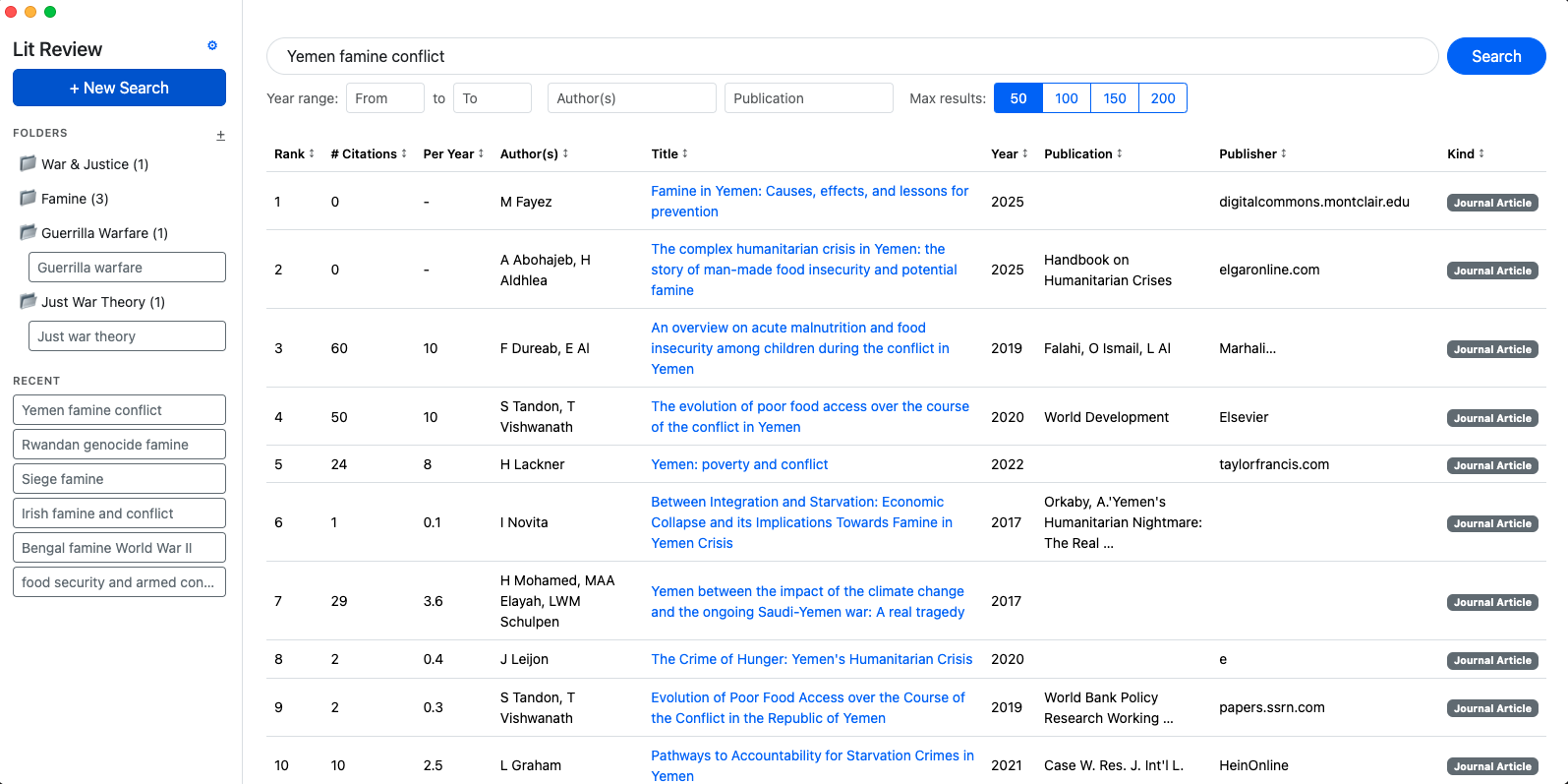This screenshot has height=784, width=1568.
Task: Set max results to 50
Action: pyautogui.click(x=1018, y=98)
